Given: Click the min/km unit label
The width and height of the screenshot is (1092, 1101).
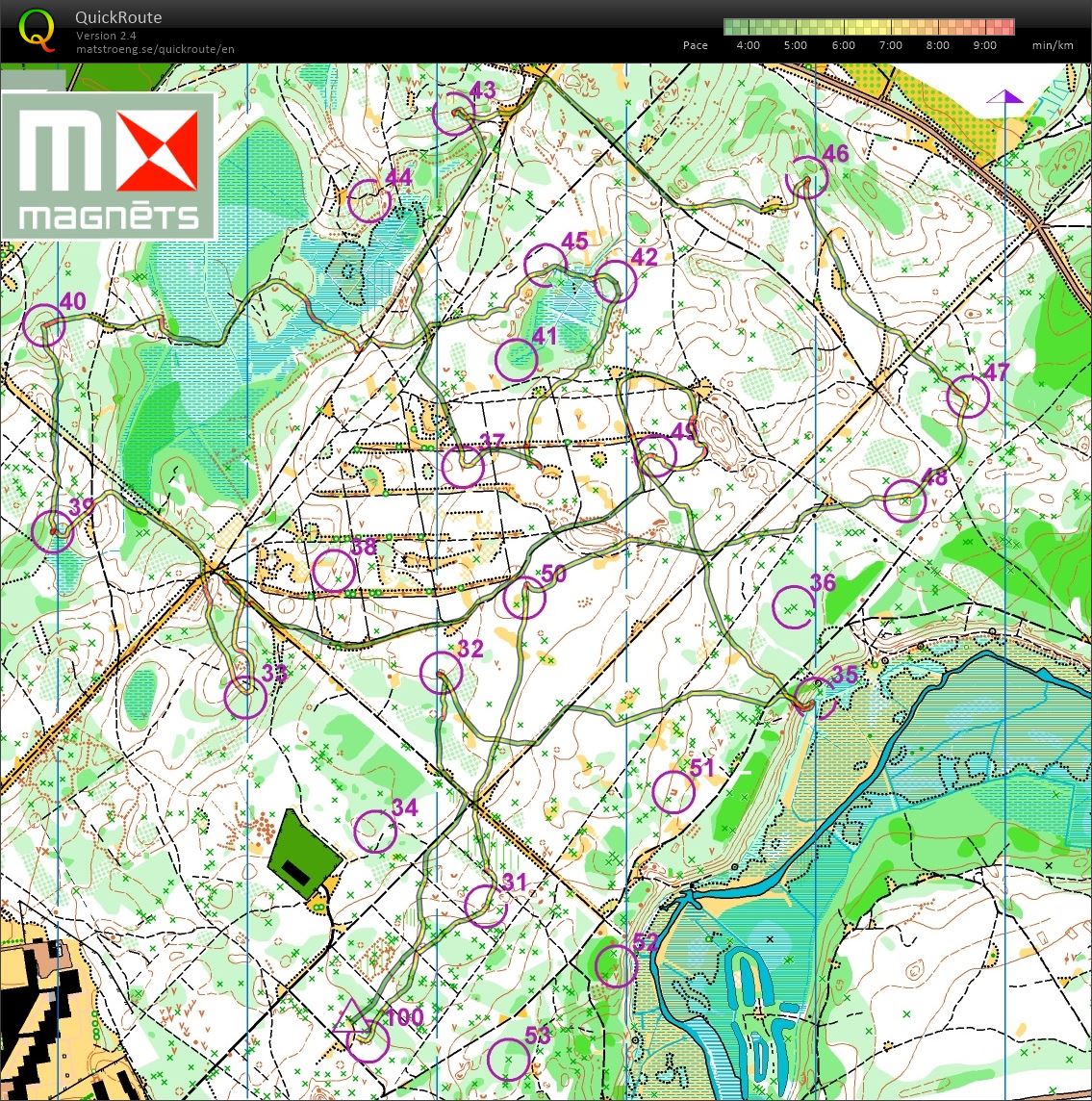Looking at the screenshot, I should point(1052,45).
